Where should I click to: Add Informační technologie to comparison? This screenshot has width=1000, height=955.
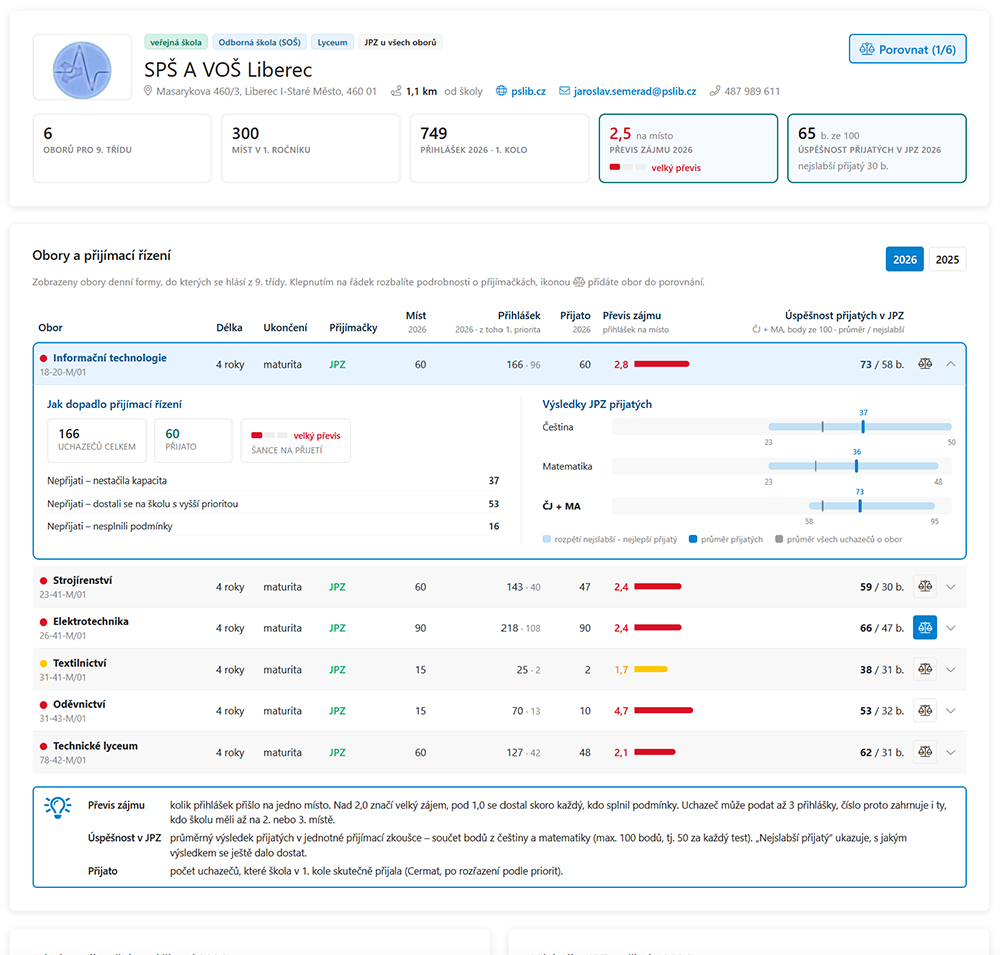click(925, 364)
